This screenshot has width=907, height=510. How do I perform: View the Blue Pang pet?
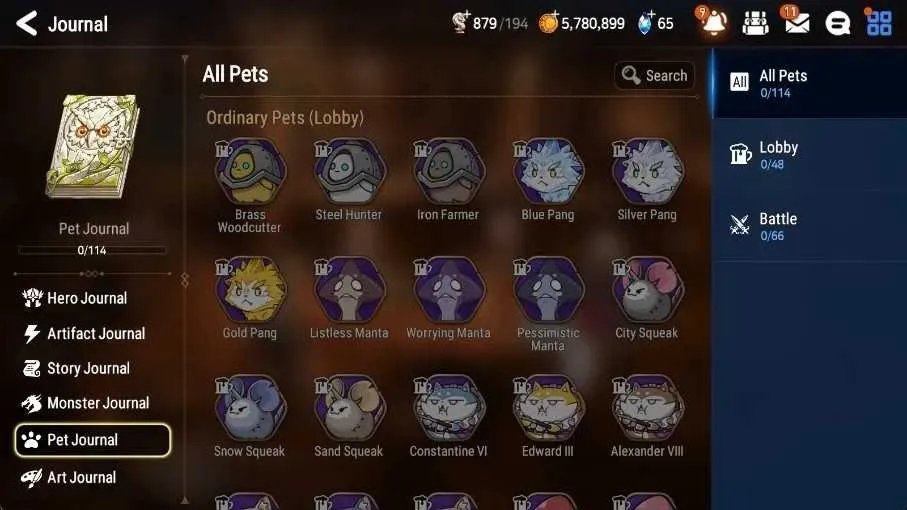click(x=548, y=179)
